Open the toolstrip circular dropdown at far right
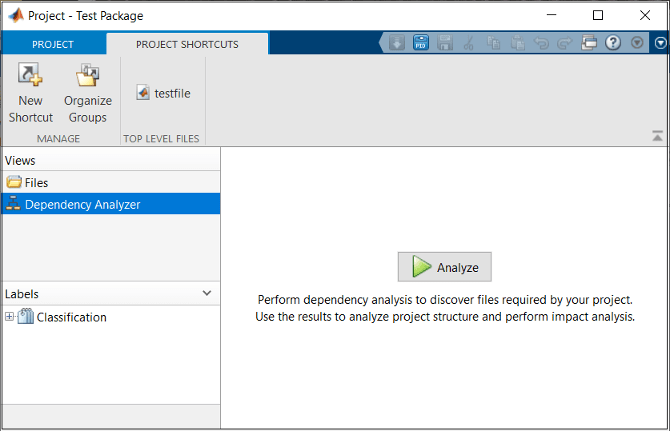Screen dimensions: 670x431 660,43
